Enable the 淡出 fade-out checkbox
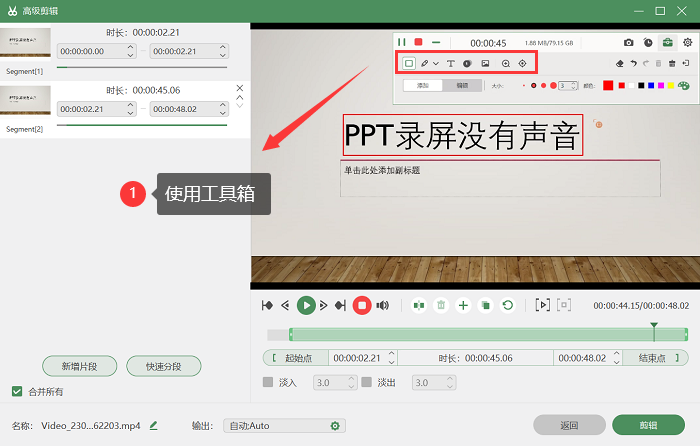Viewport: 700px width, 446px height. tap(367, 382)
